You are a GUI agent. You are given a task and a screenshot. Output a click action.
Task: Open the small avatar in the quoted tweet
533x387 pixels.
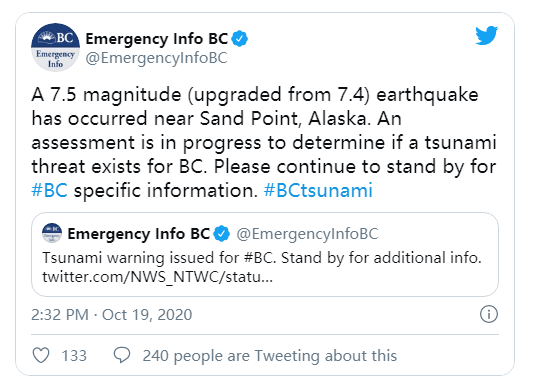click(x=52, y=233)
